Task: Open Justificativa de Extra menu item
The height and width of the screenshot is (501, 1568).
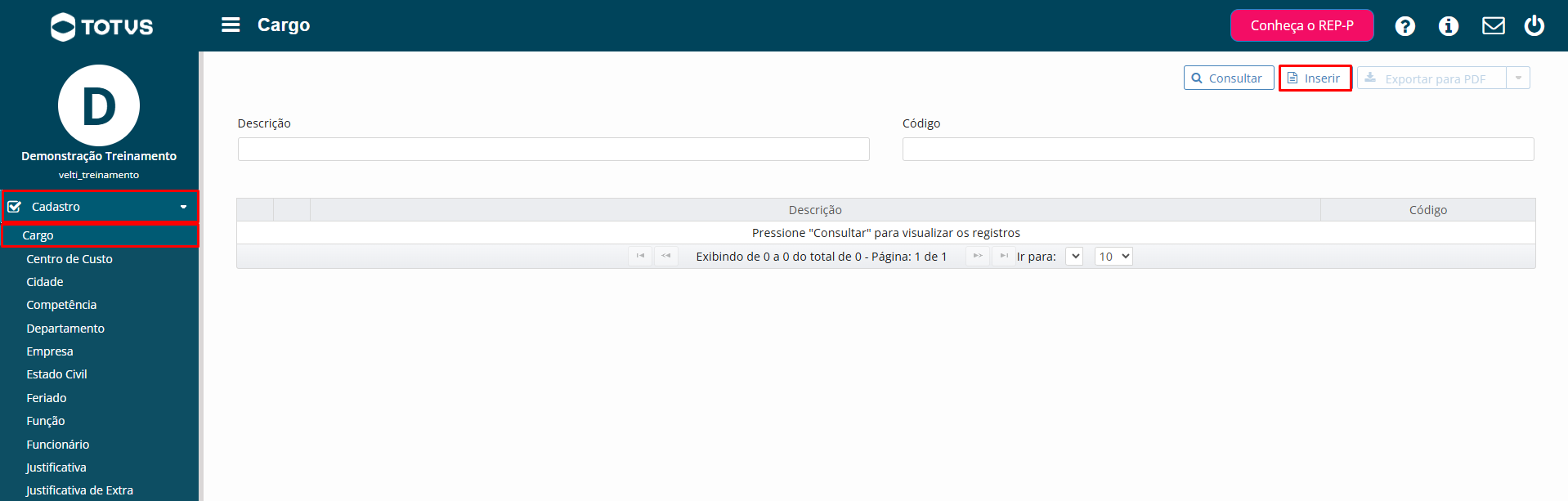Action: pyautogui.click(x=79, y=490)
